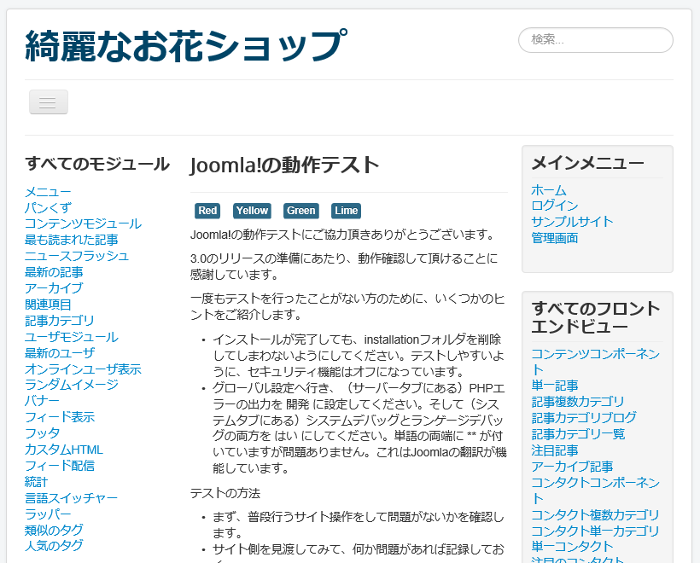Open the 関連項目 link
700x563 pixels.
pos(48,304)
